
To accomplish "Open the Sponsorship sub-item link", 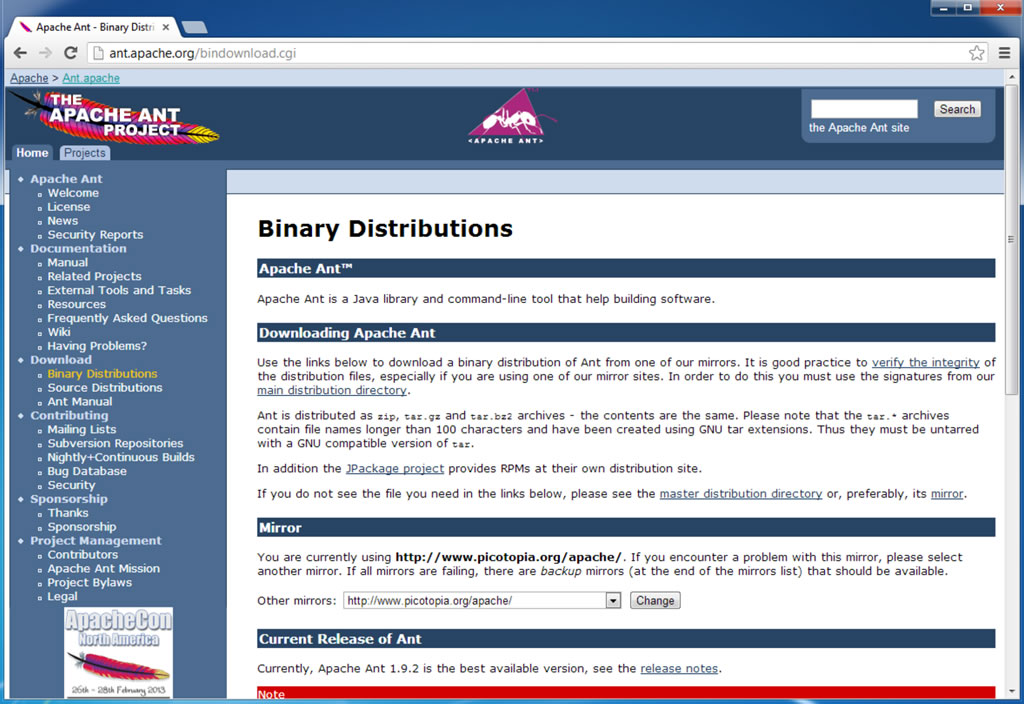I will click(x=82, y=526).
